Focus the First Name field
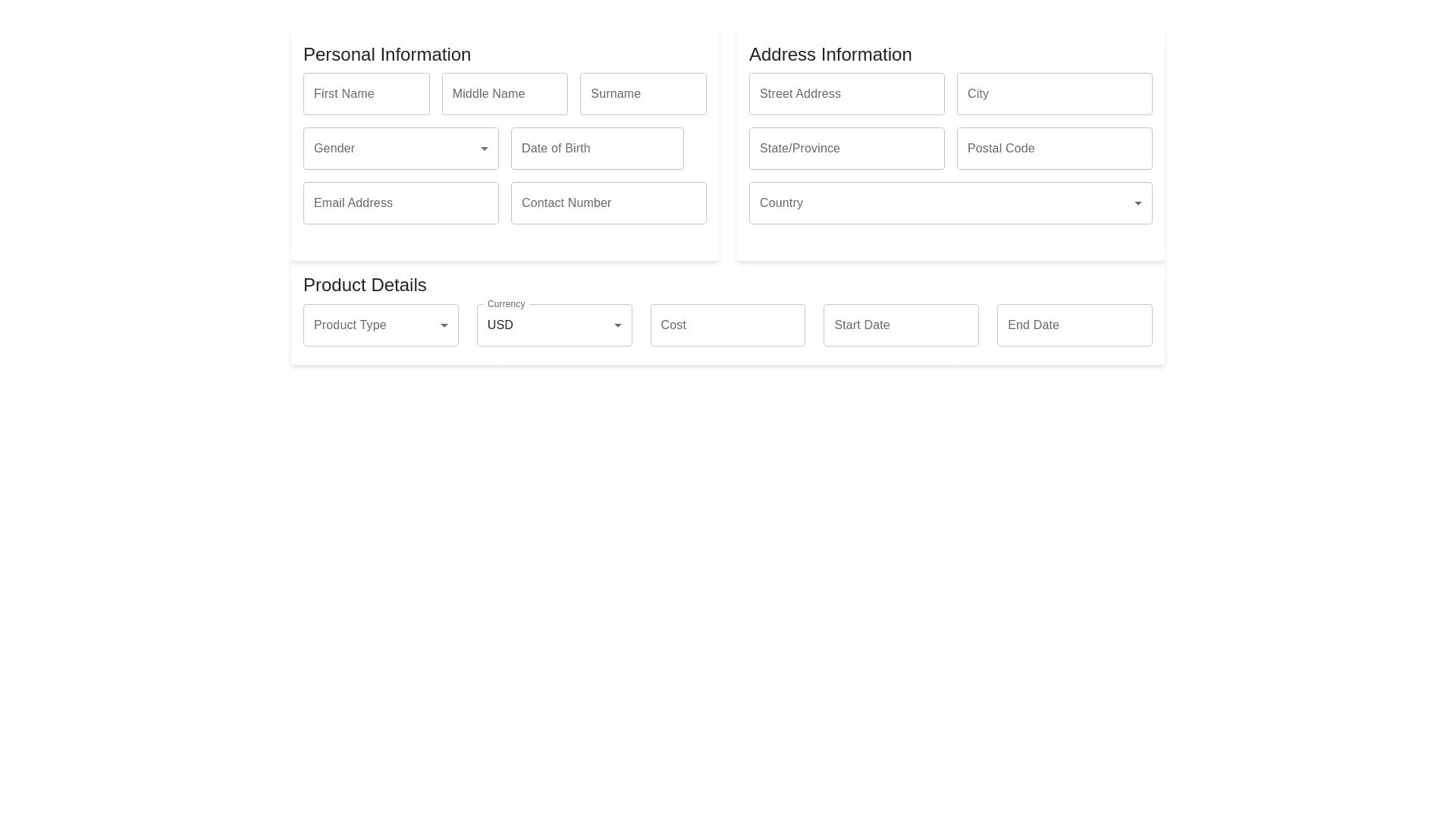1456x819 pixels. 366,94
